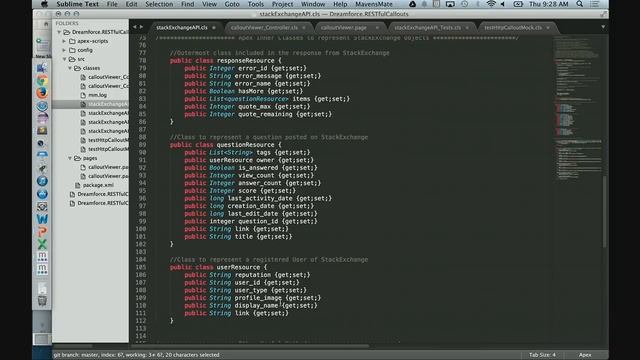Click the vertical scrollbar in editor
640x360 pixels.
pos(605,211)
